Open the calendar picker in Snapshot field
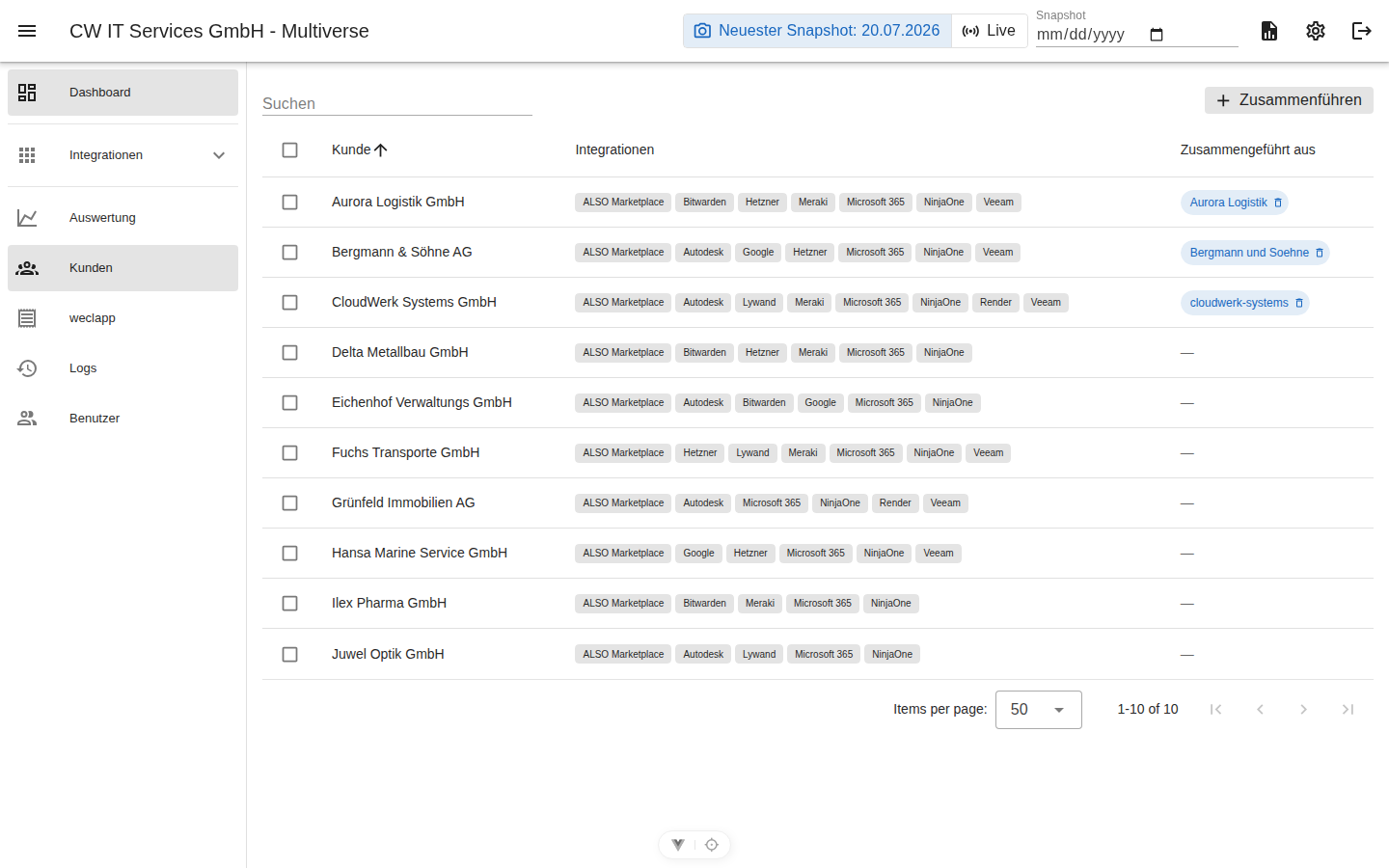This screenshot has height=868, width=1389. 1157,35
